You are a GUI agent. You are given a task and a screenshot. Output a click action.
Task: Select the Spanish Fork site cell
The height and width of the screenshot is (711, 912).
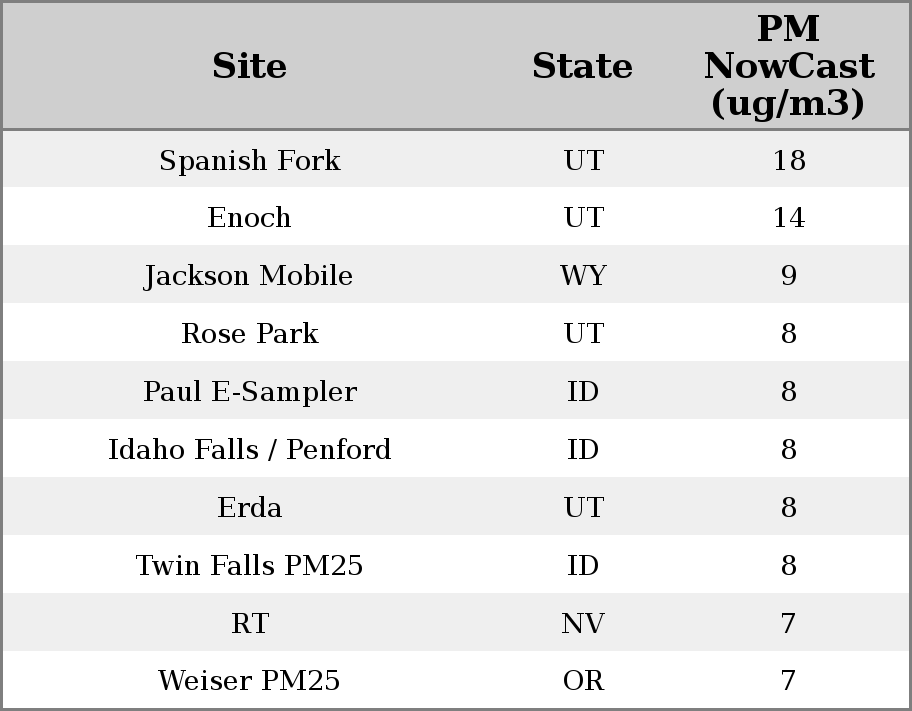[249, 161]
